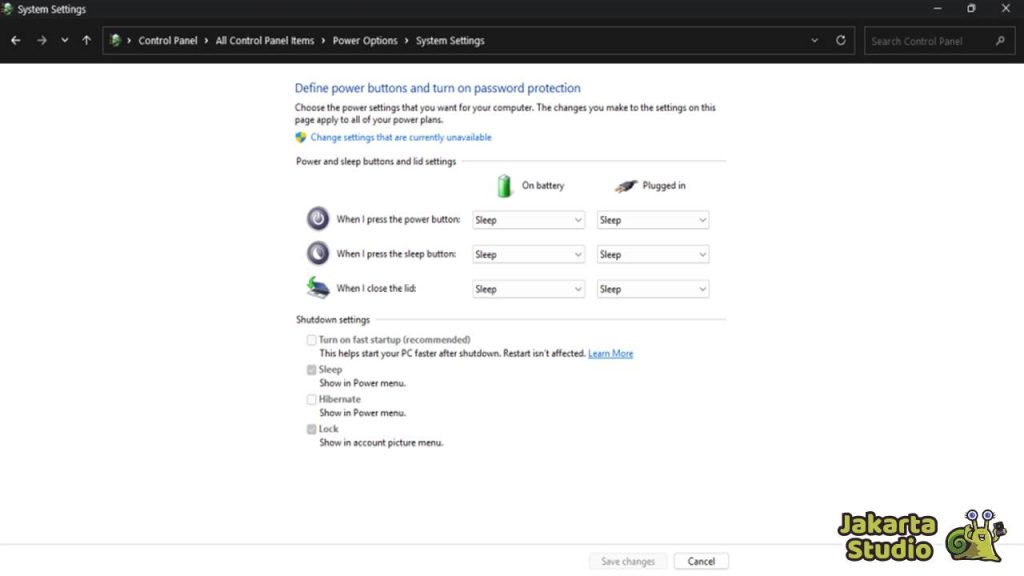The width and height of the screenshot is (1024, 576).
Task: Click 'Show in account picture menu.' text
Action: 381,443
